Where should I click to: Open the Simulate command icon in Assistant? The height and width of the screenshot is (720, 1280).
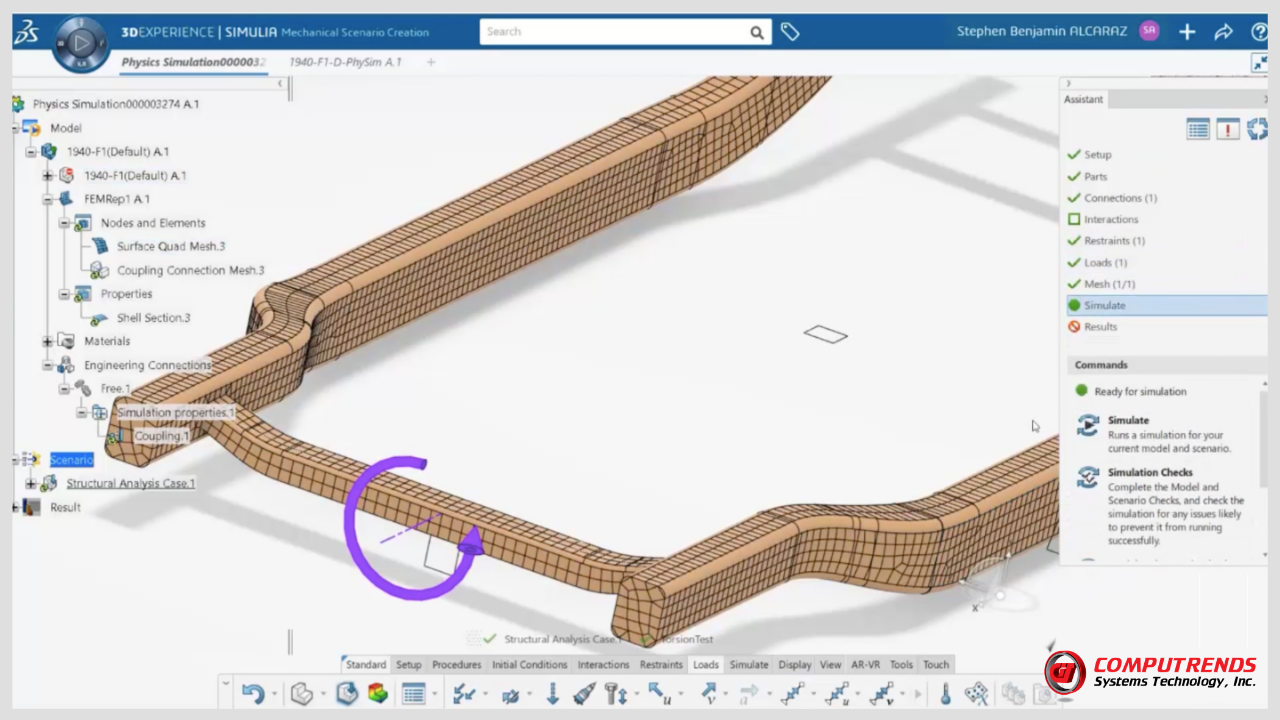[x=1087, y=426]
